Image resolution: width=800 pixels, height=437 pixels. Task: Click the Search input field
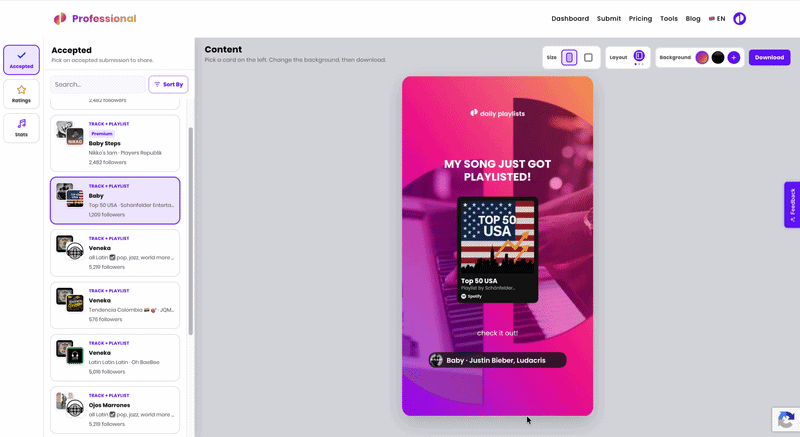[98, 85]
